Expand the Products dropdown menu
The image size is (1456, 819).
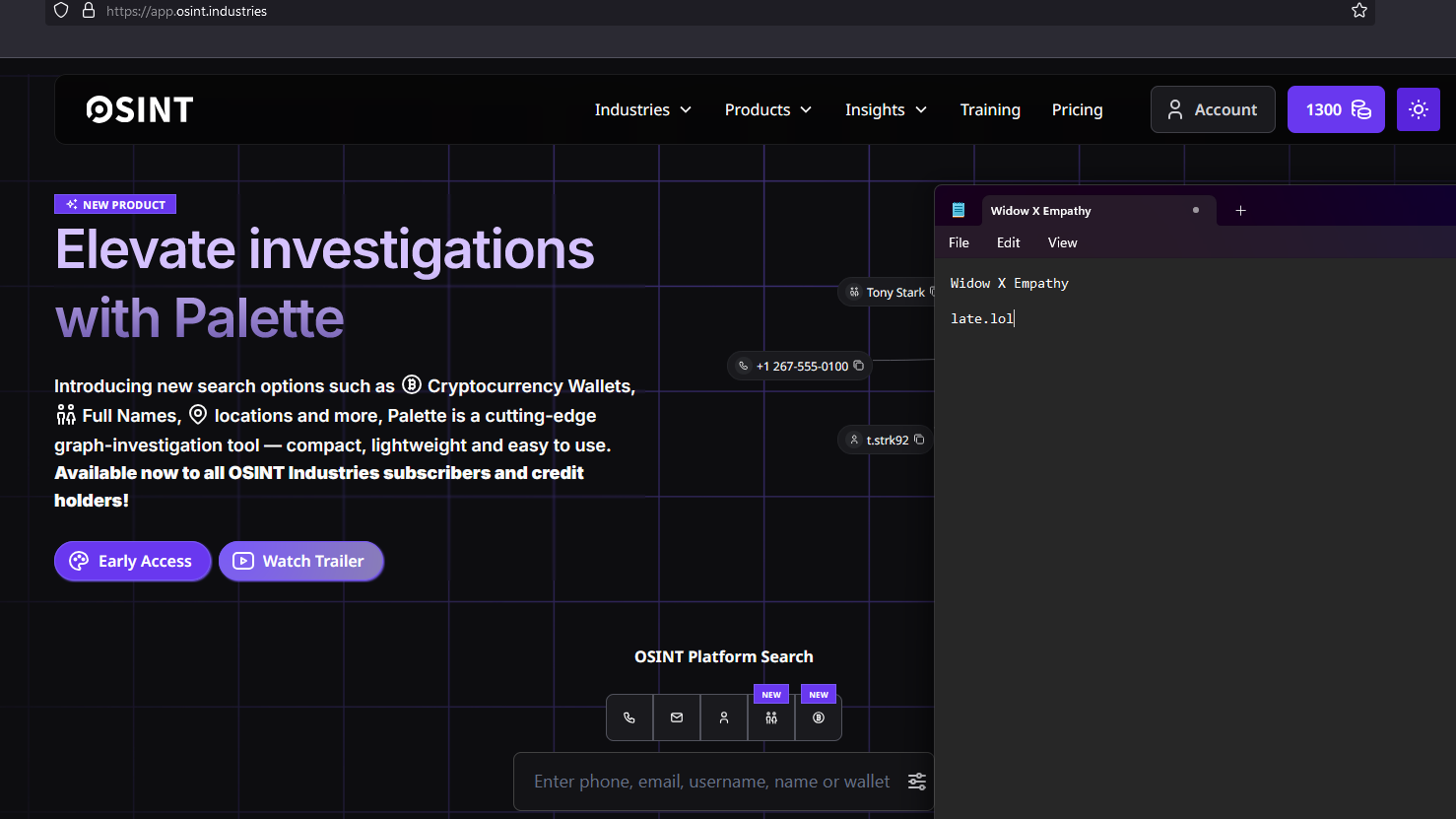pyautogui.click(x=767, y=109)
